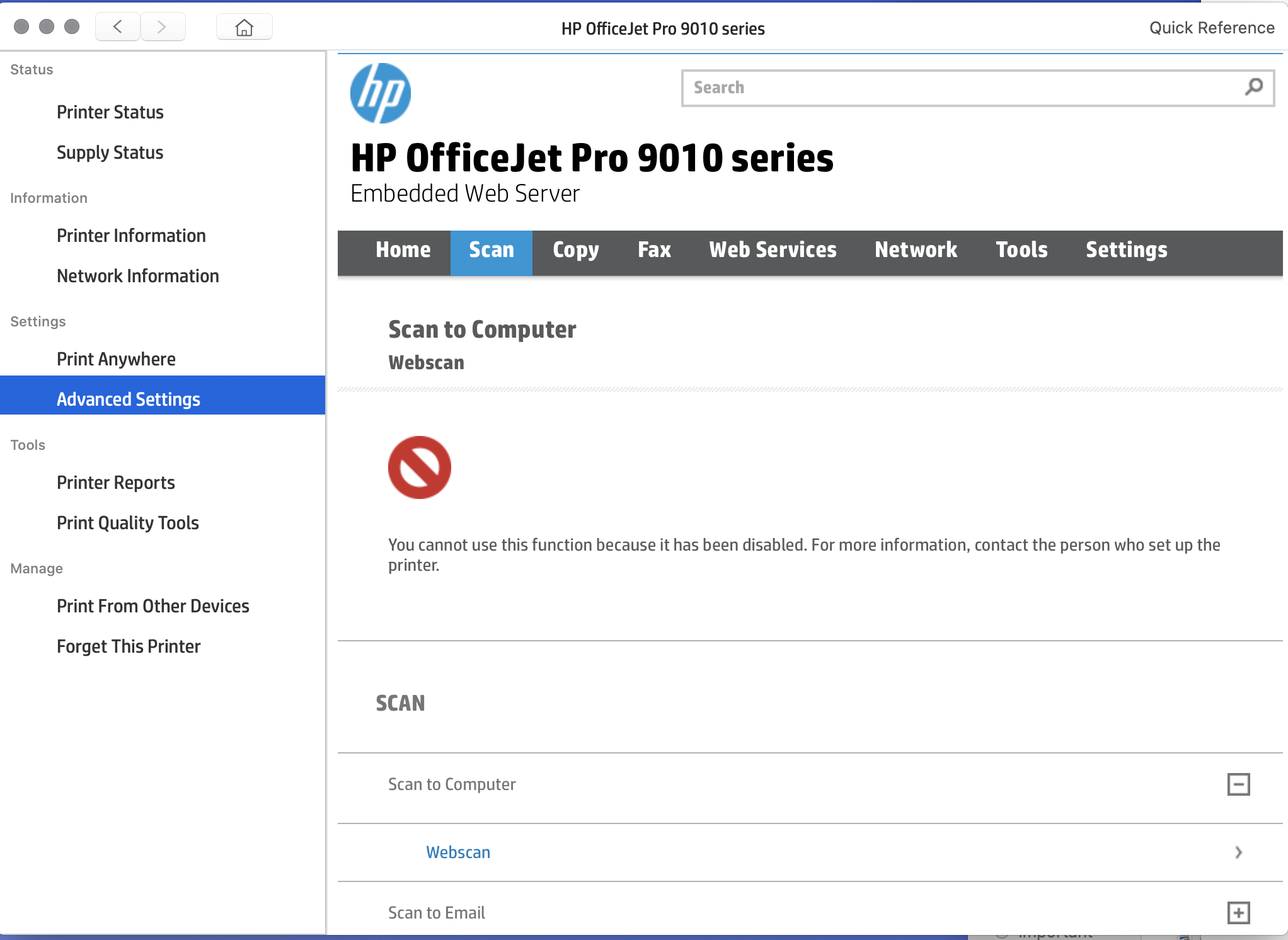Open Printer Reports under Tools
Viewport: 1288px width, 940px height.
click(x=115, y=482)
